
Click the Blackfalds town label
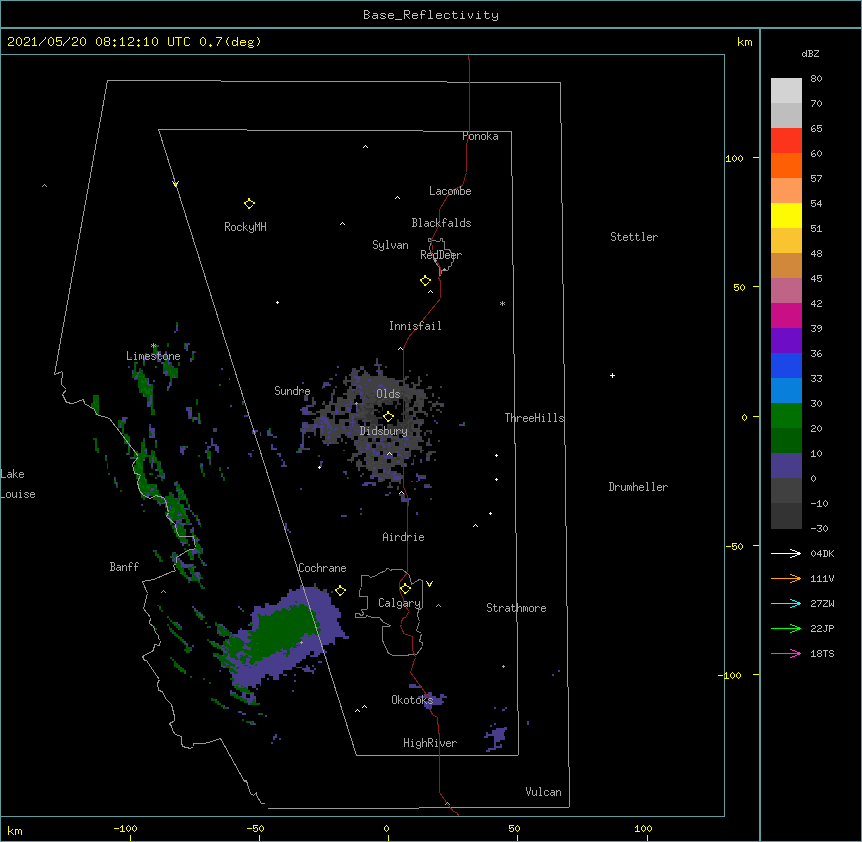[441, 223]
